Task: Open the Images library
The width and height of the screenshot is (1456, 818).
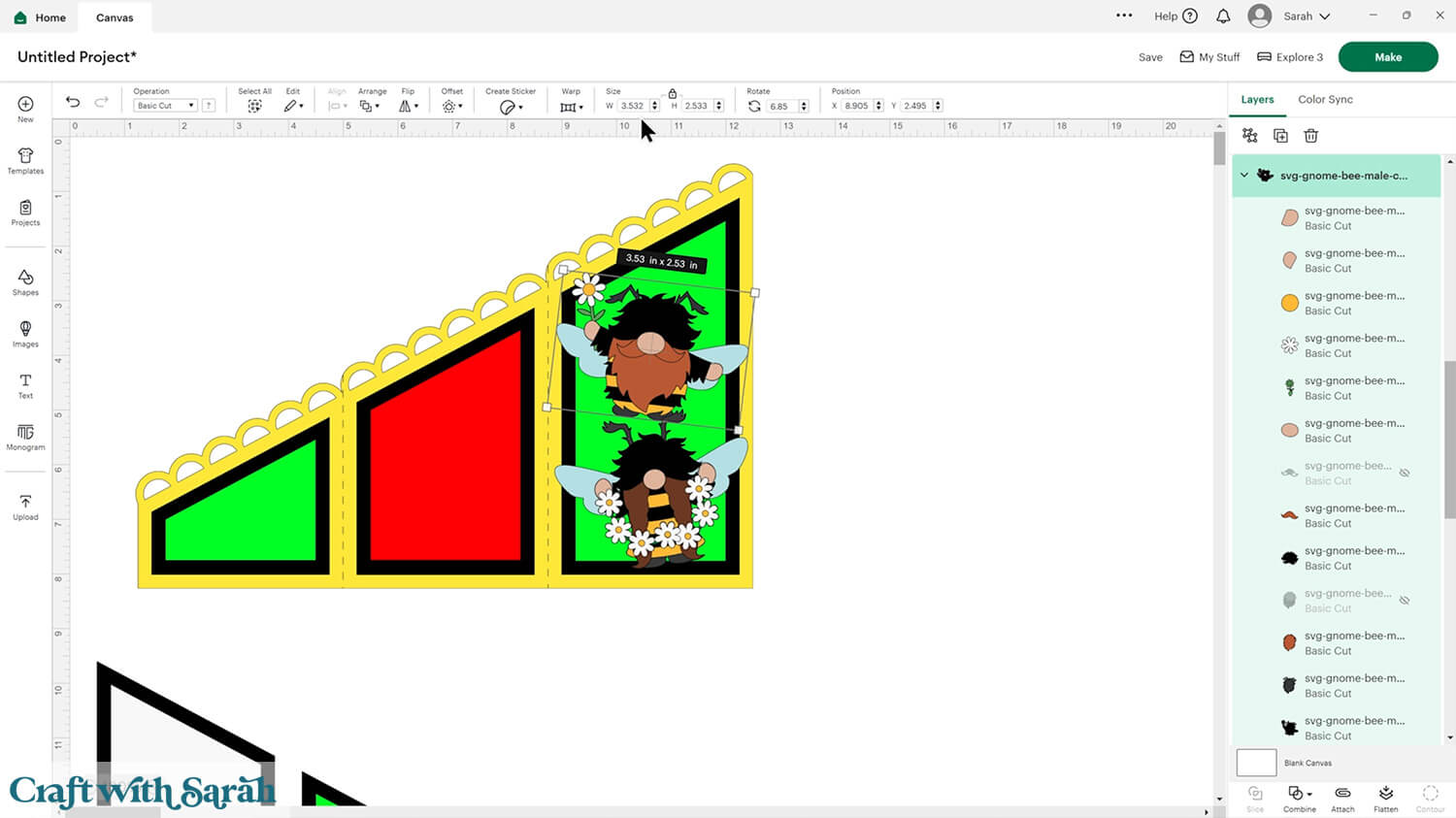Action: (x=25, y=334)
